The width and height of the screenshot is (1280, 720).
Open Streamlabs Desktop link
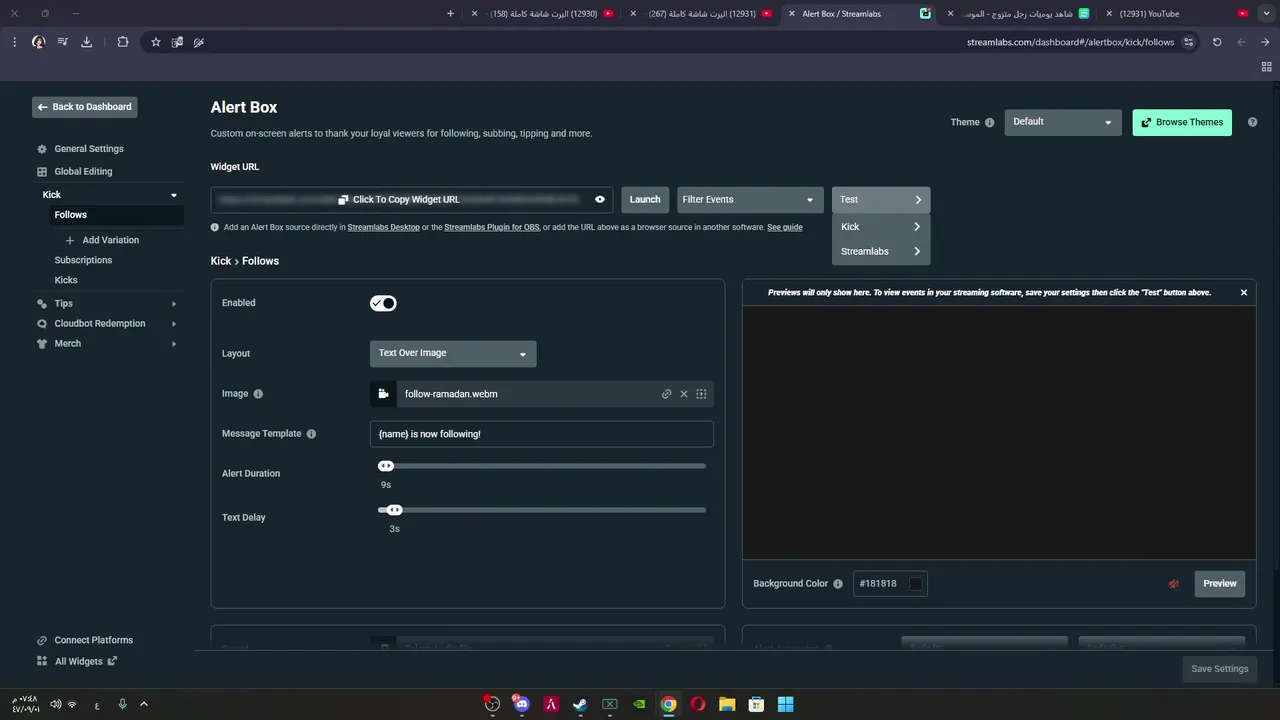pos(384,228)
